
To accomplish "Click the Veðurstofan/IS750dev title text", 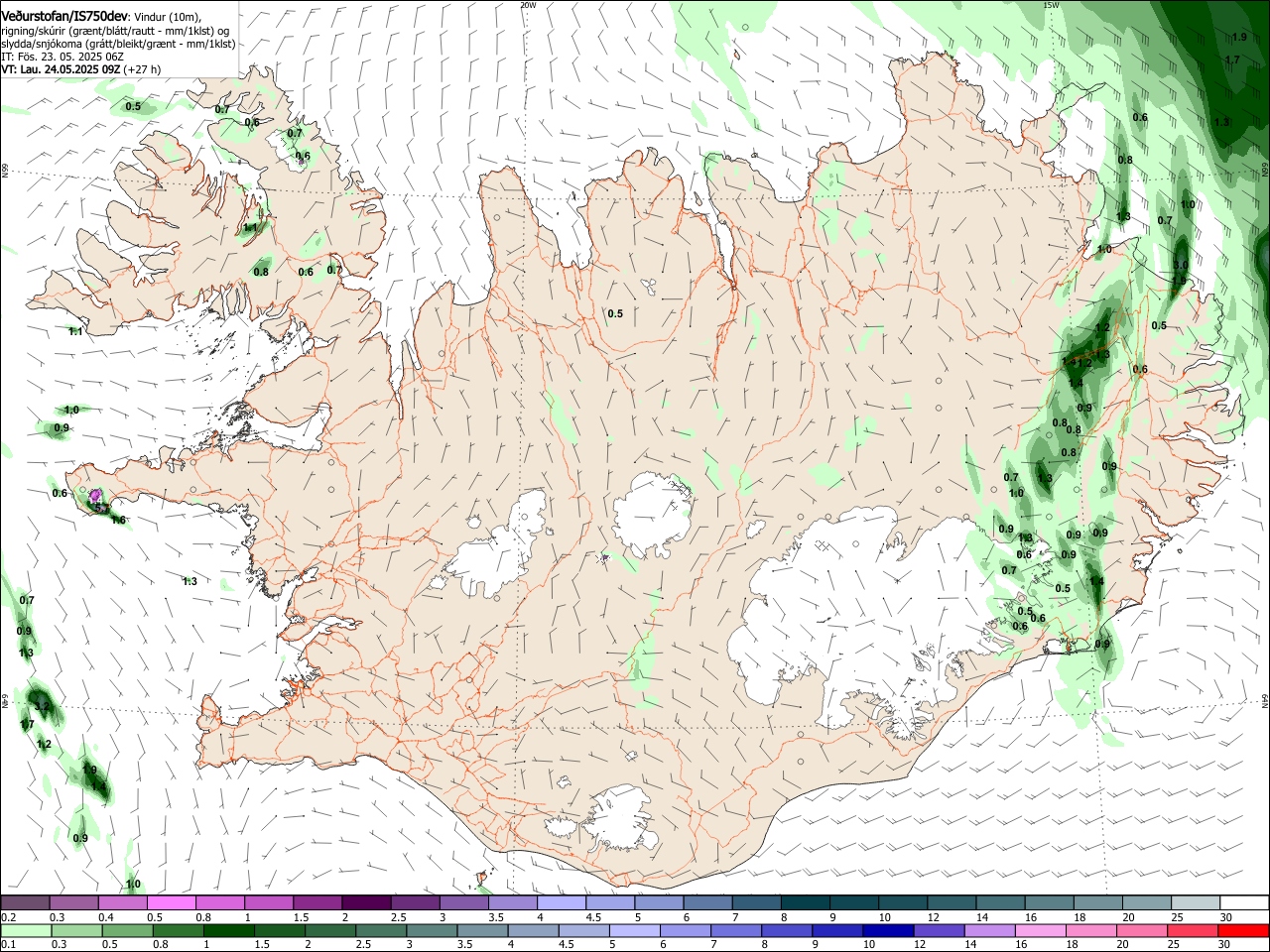I will (x=64, y=17).
